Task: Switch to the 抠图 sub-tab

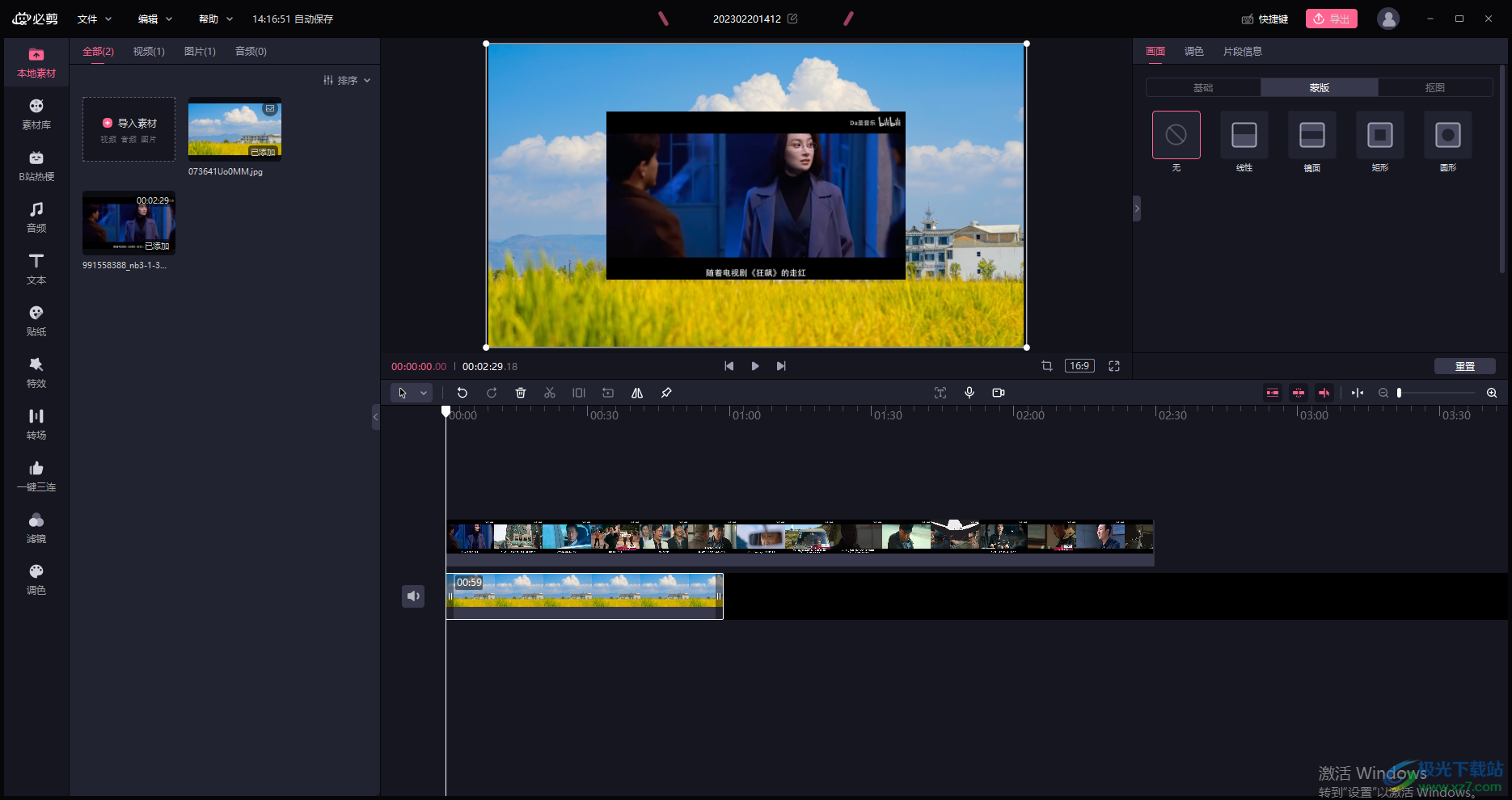Action: tap(1435, 87)
